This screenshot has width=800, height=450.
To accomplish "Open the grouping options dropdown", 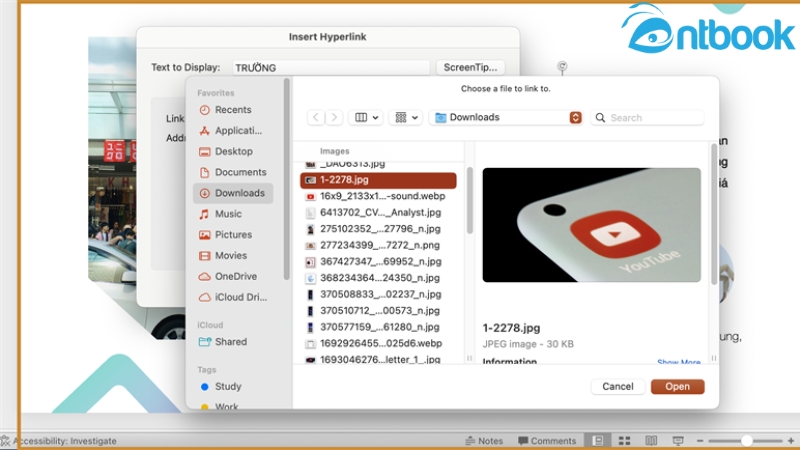I will [406, 117].
